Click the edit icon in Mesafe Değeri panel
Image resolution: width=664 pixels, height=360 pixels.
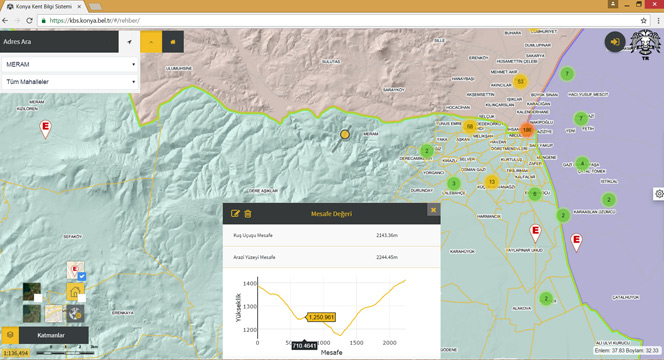point(235,213)
